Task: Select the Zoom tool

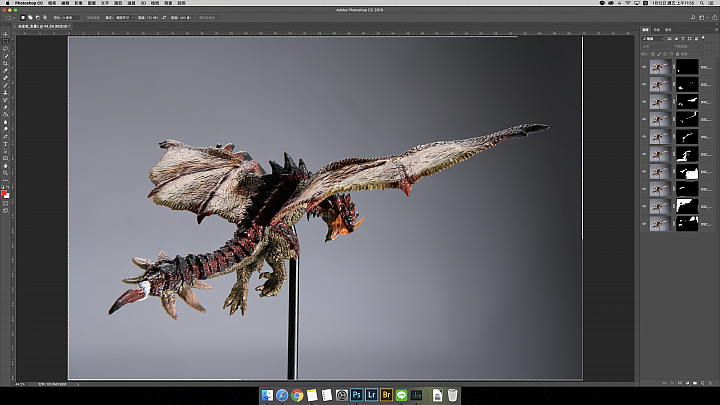Action: [6, 173]
